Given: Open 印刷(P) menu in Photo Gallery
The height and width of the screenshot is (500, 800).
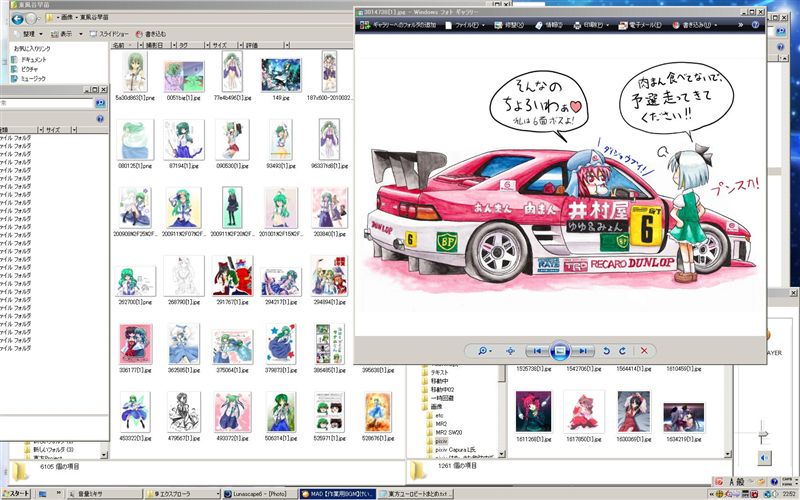Looking at the screenshot, I should pos(591,24).
